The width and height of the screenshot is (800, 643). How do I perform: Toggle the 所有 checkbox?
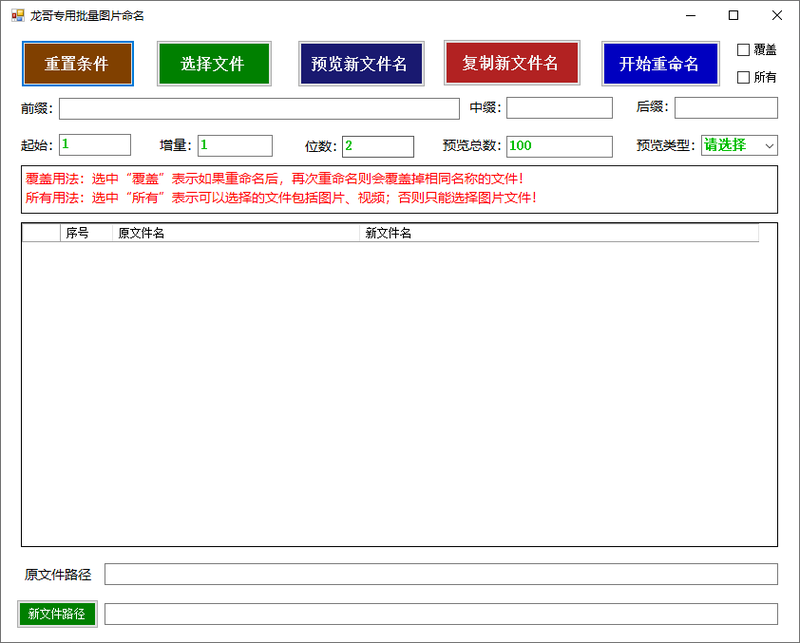[x=743, y=77]
